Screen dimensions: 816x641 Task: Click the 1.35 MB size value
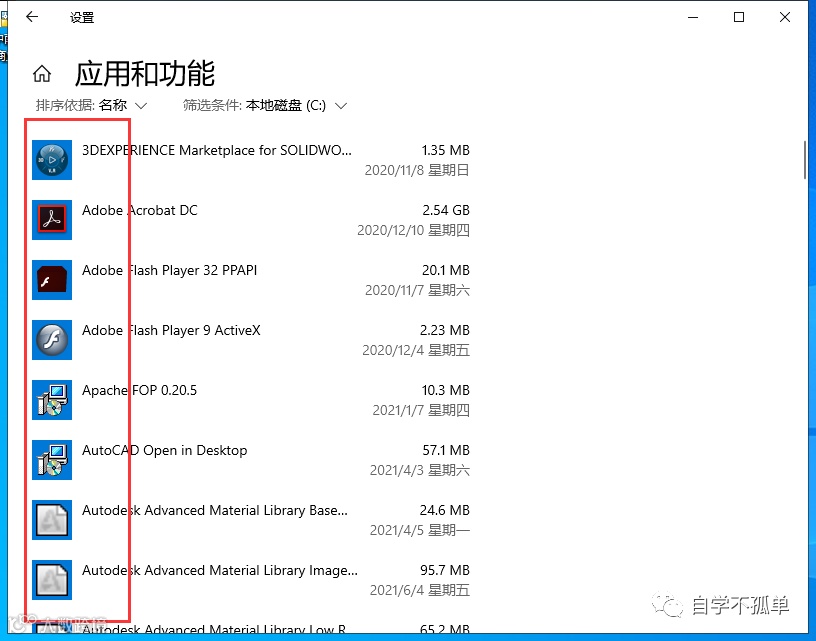pos(445,150)
